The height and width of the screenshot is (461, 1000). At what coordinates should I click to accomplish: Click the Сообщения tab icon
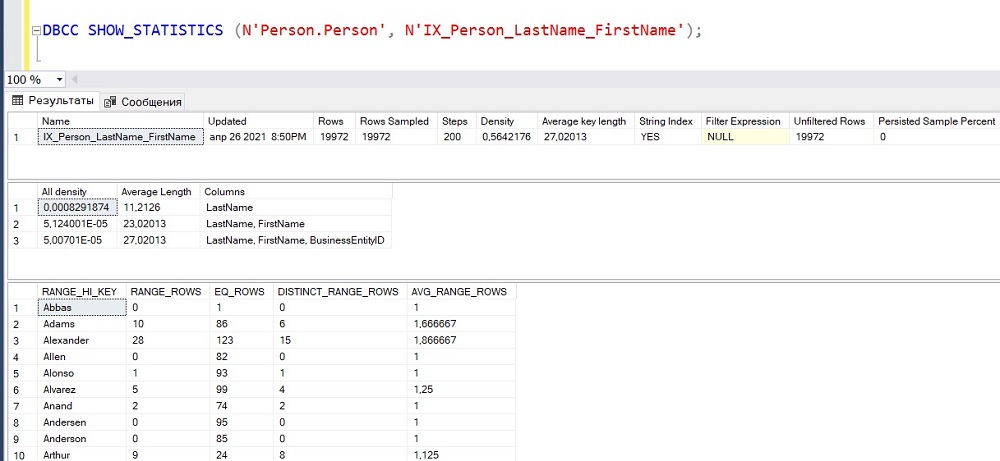pos(110,101)
